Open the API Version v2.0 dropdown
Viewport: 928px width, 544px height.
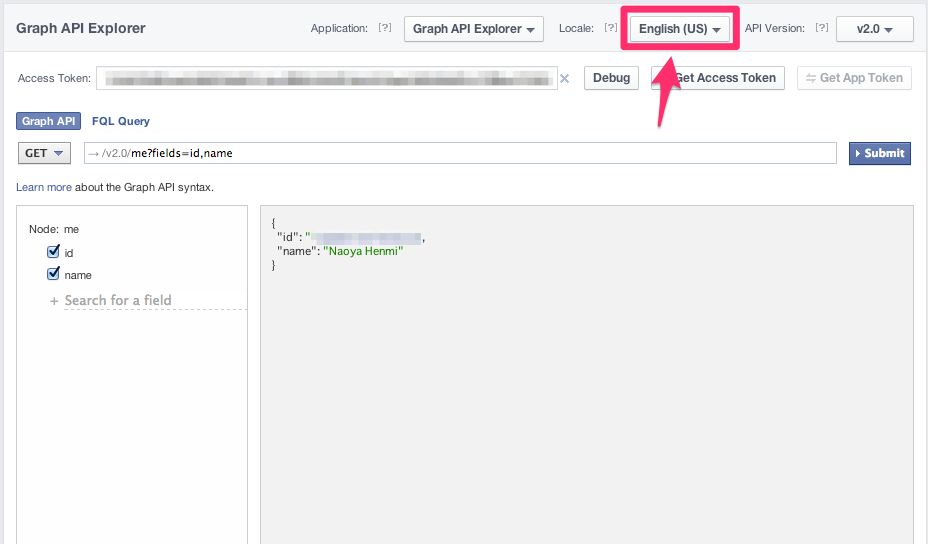[874, 29]
